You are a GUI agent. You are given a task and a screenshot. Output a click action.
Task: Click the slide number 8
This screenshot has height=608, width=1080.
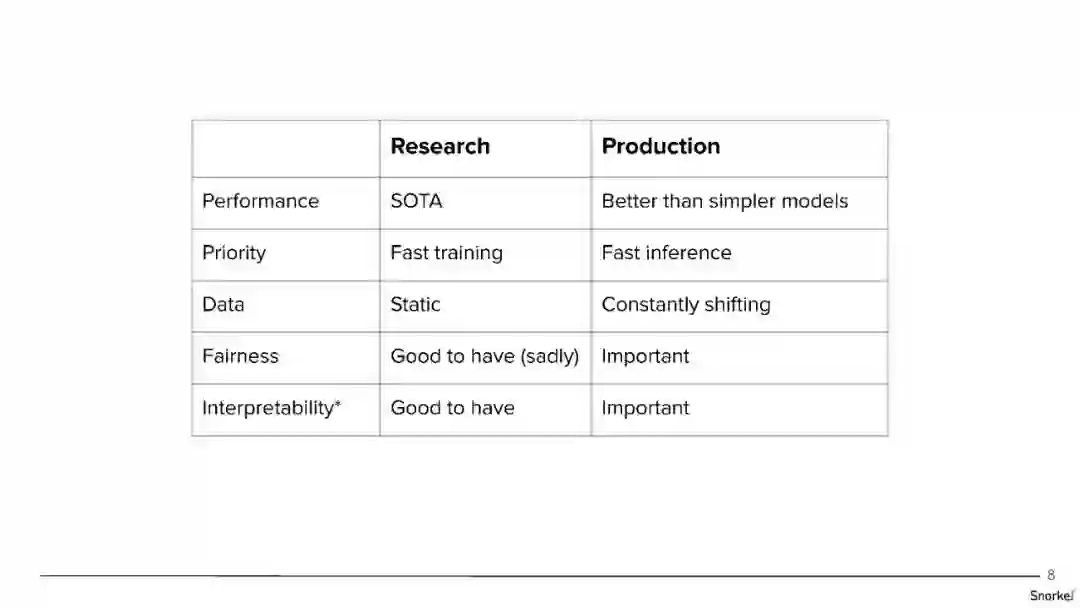point(1051,575)
